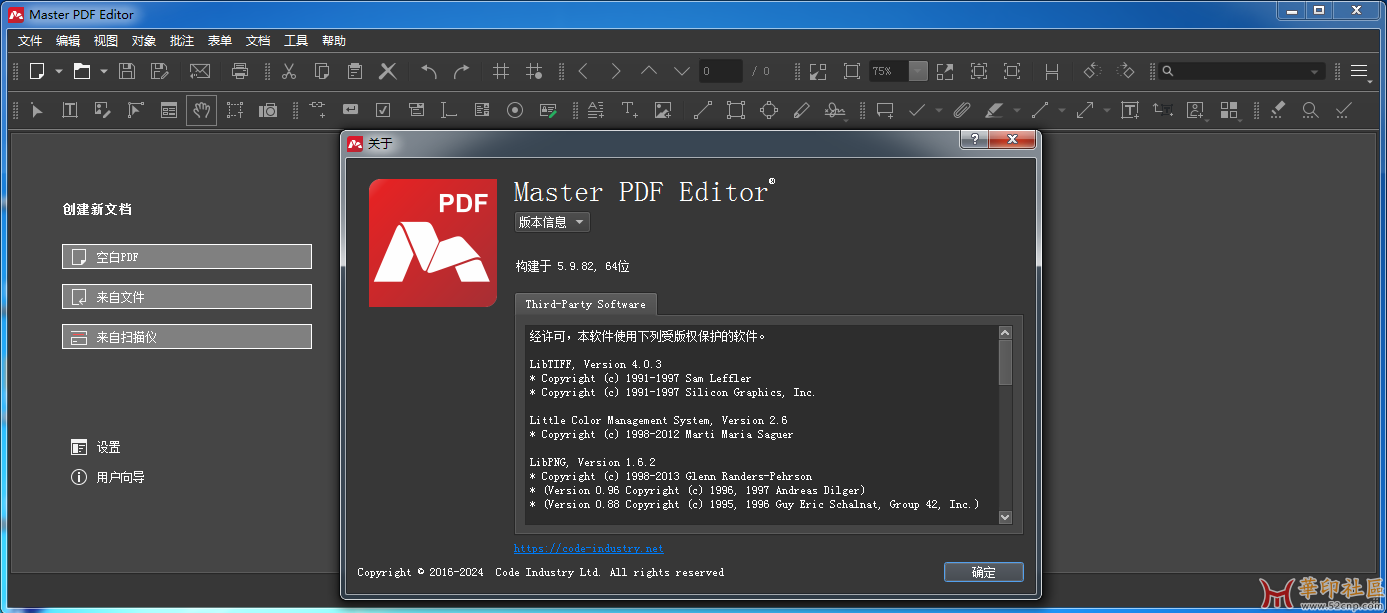Open 设置 on the start page
1387x613 pixels.
tap(96, 447)
